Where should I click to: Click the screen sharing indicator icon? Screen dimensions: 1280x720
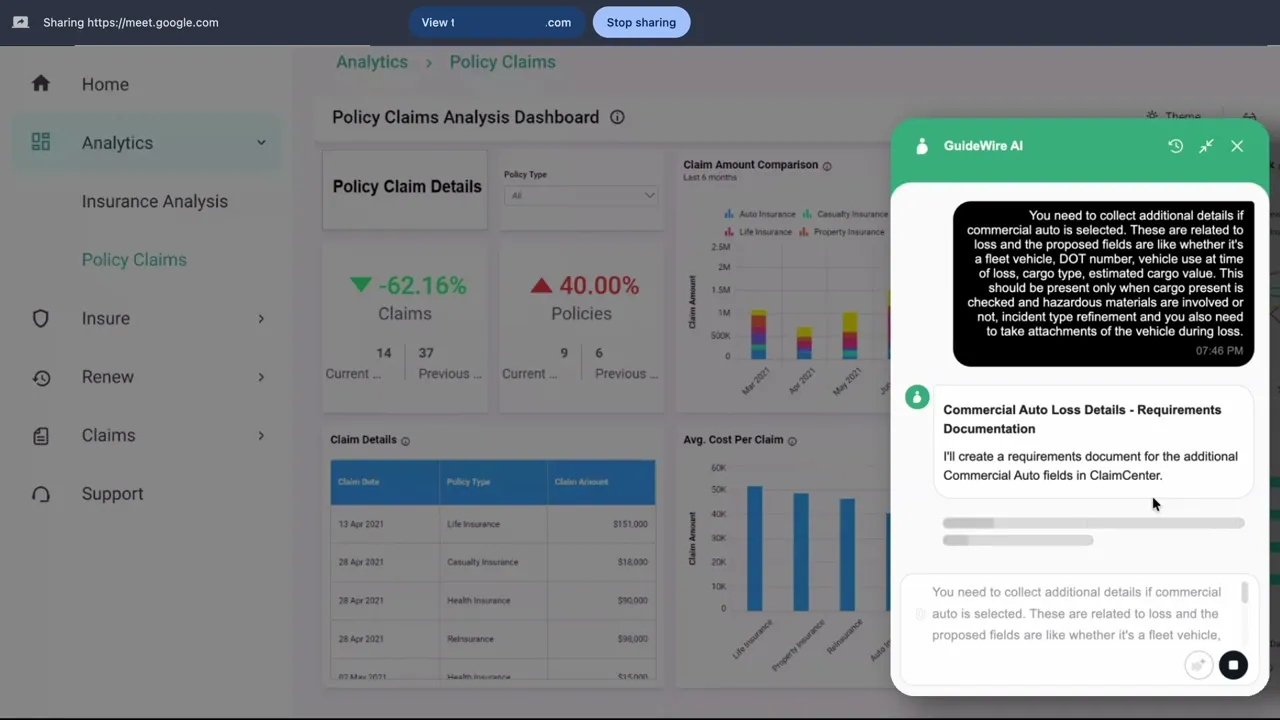[21, 22]
